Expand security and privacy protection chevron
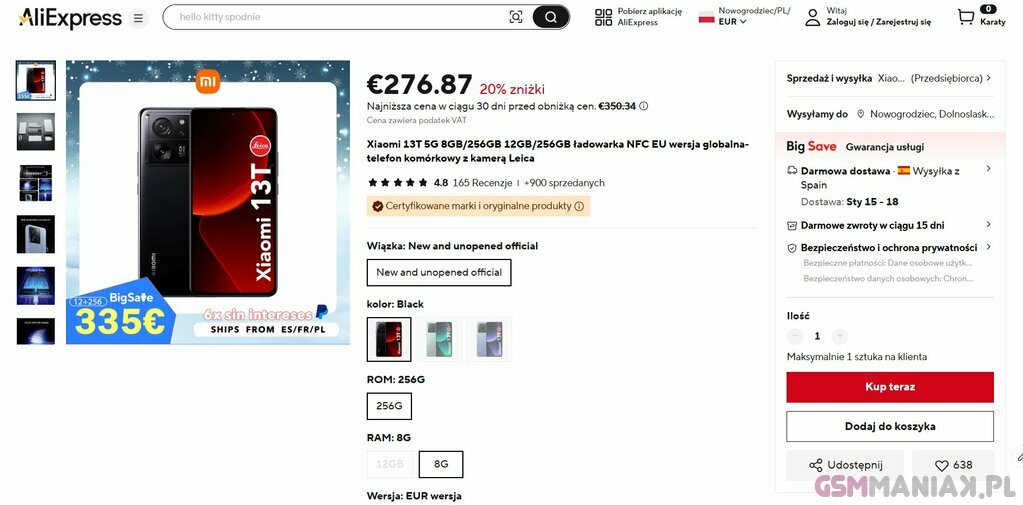Image resolution: width=1023 pixels, height=505 pixels. tap(988, 247)
